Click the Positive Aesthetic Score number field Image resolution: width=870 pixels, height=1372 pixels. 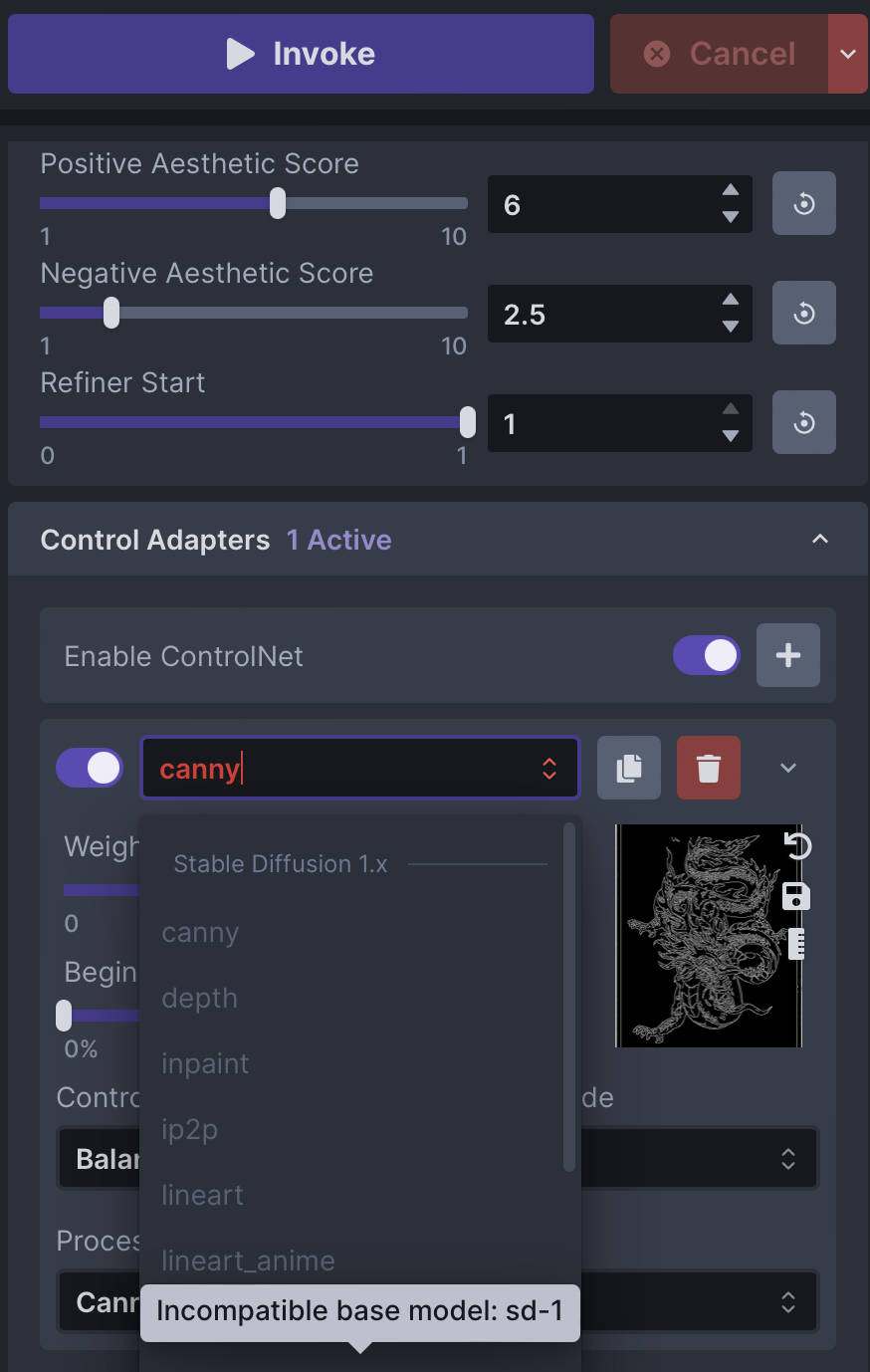click(597, 203)
